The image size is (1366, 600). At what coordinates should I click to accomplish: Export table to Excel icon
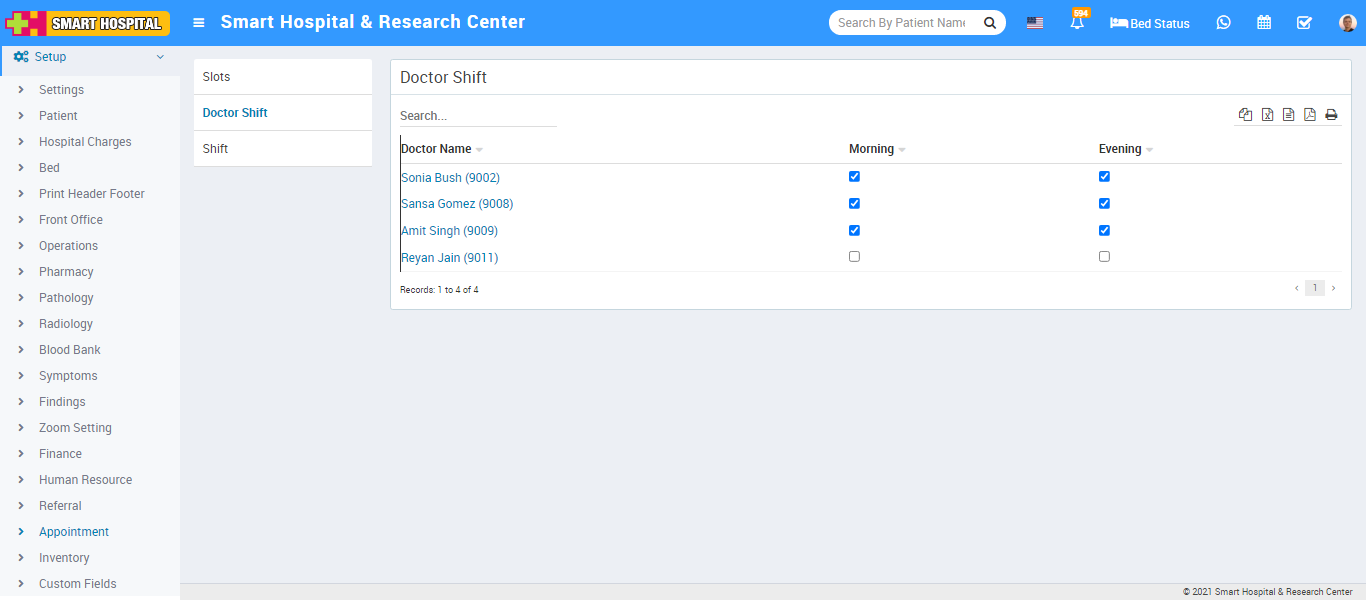pyautogui.click(x=1267, y=115)
